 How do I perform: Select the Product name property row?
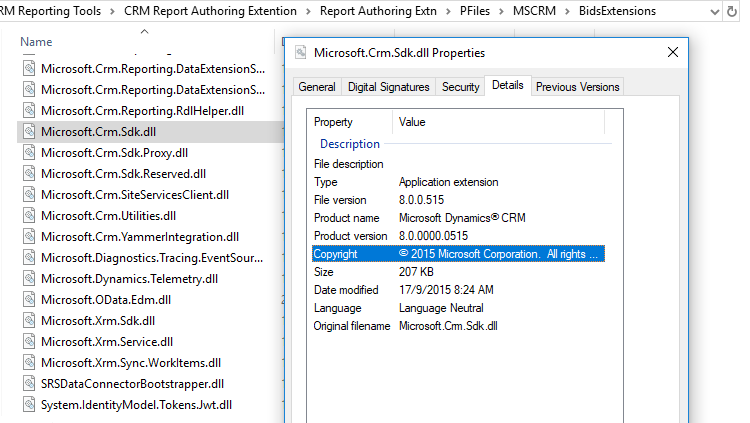458,218
